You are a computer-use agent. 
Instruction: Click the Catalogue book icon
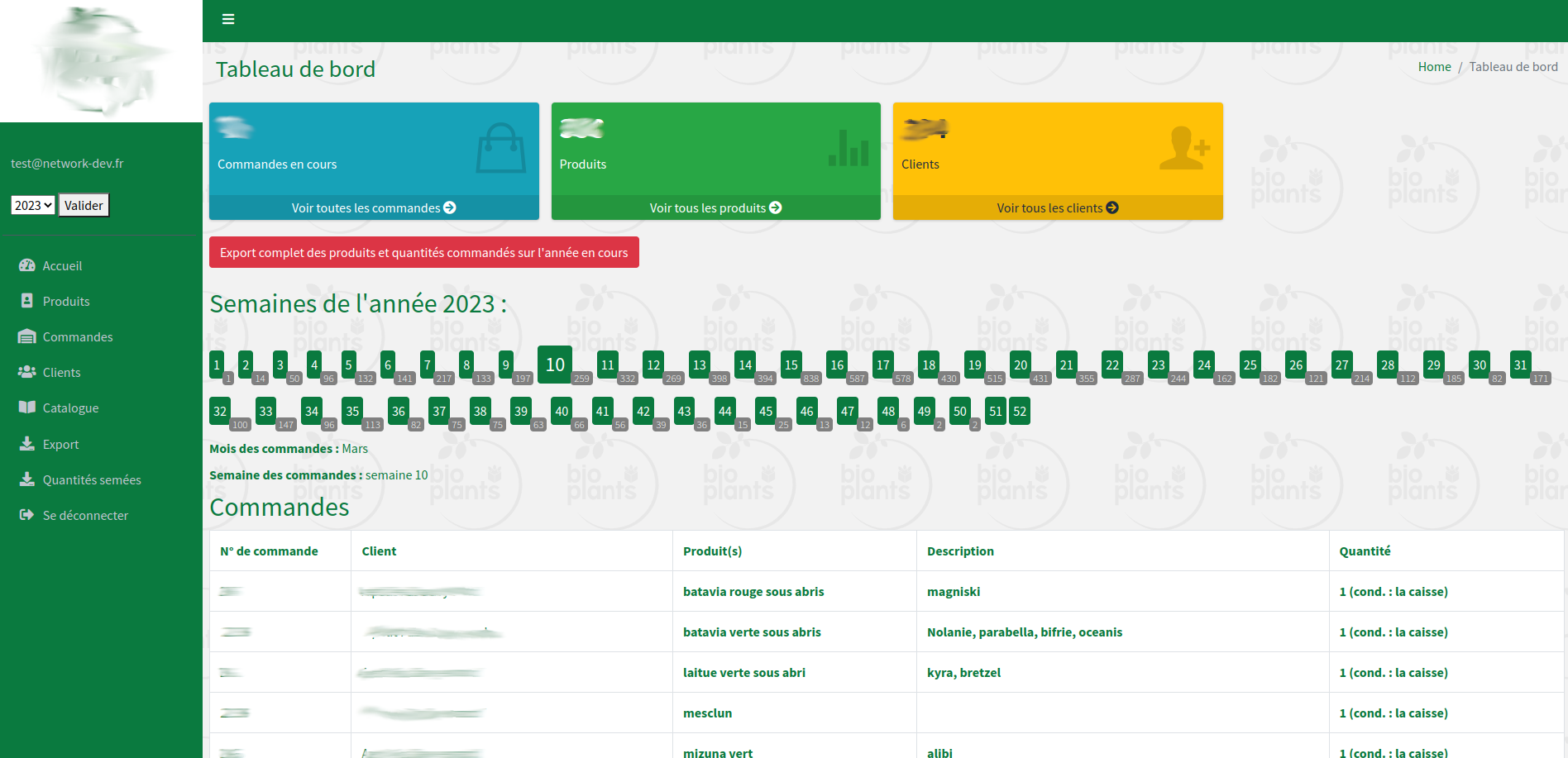tap(27, 408)
